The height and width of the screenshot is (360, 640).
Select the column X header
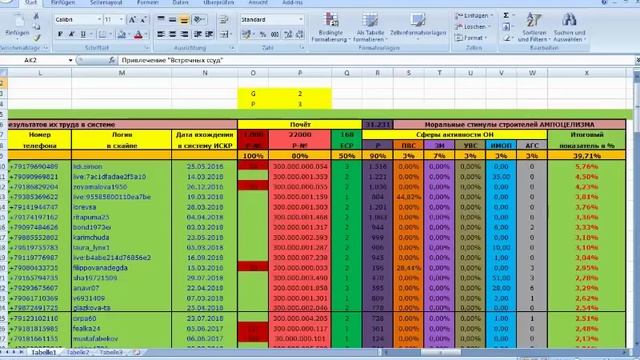pyautogui.click(x=587, y=73)
